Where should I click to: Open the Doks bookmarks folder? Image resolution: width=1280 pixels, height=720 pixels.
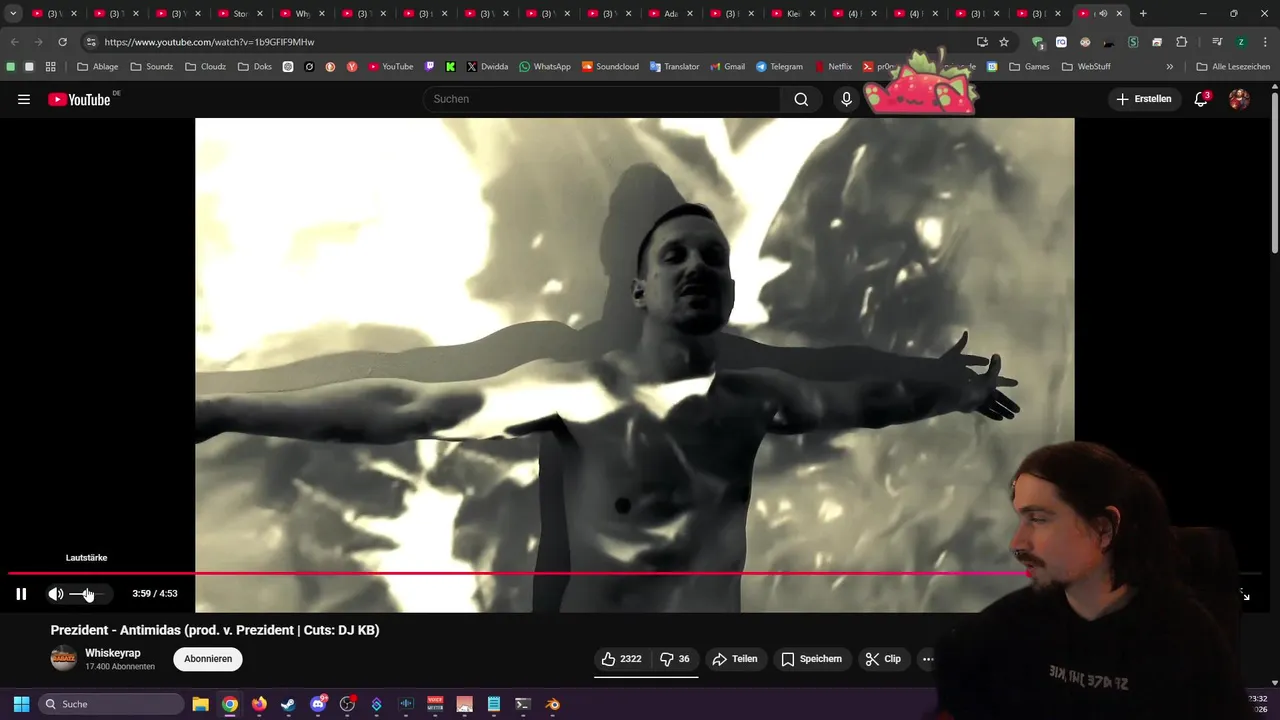coord(255,67)
